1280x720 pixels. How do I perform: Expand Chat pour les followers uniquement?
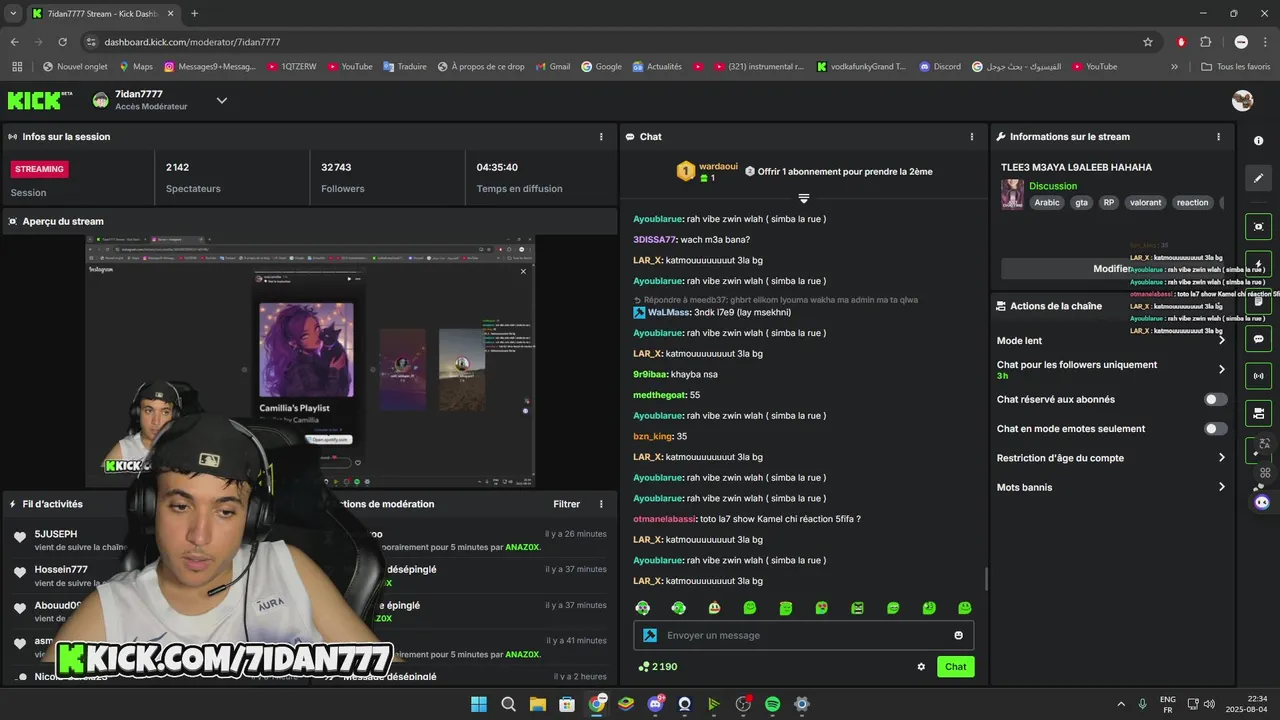(x=1111, y=369)
